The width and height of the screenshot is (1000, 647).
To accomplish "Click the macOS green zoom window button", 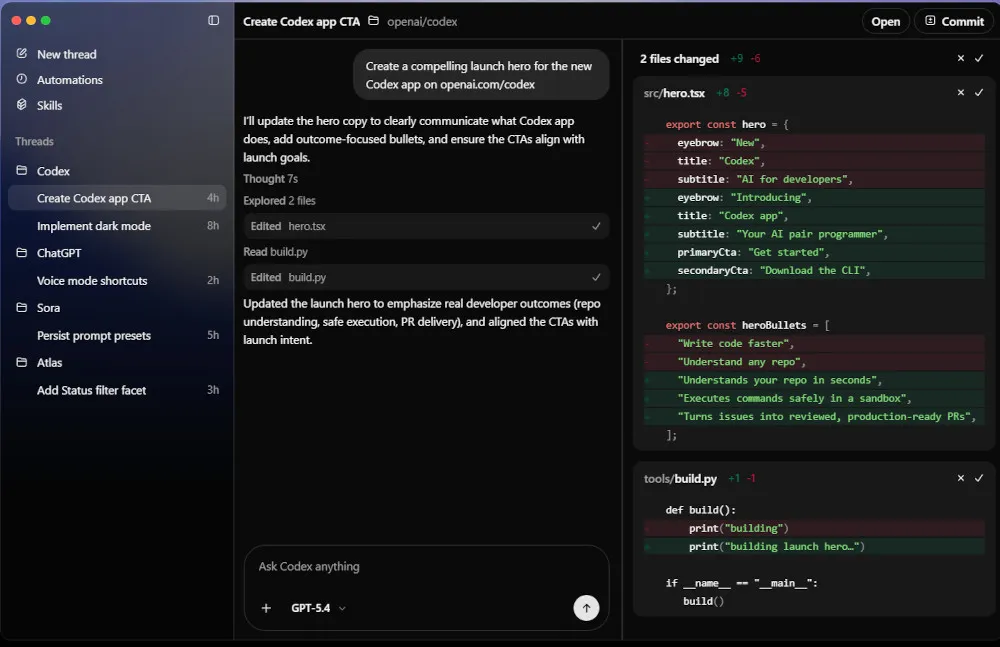I will click(x=45, y=20).
